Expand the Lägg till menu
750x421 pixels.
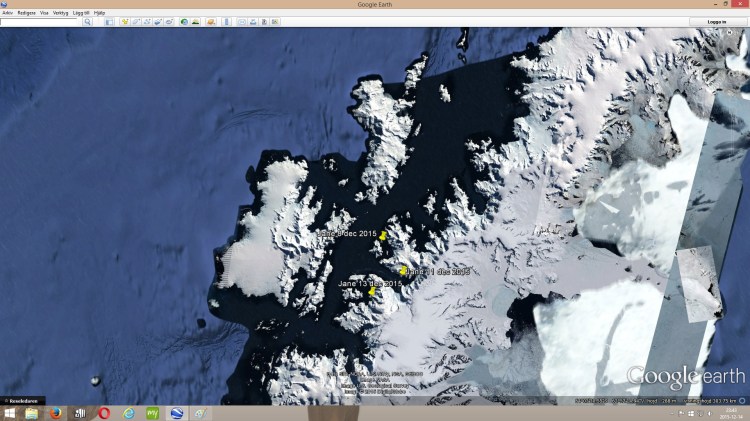[80, 13]
